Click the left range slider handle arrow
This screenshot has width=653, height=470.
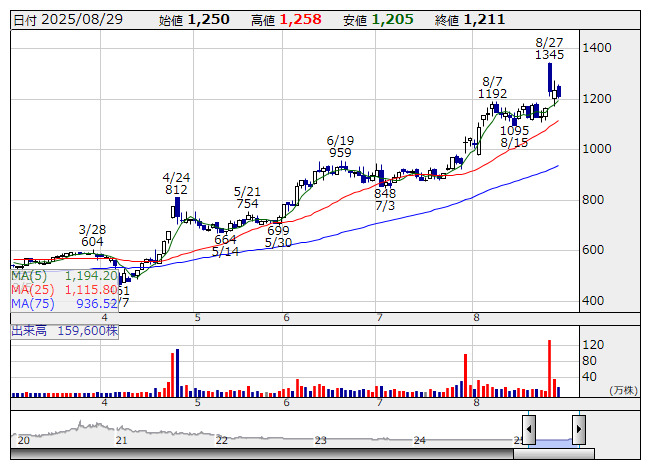pos(529,429)
